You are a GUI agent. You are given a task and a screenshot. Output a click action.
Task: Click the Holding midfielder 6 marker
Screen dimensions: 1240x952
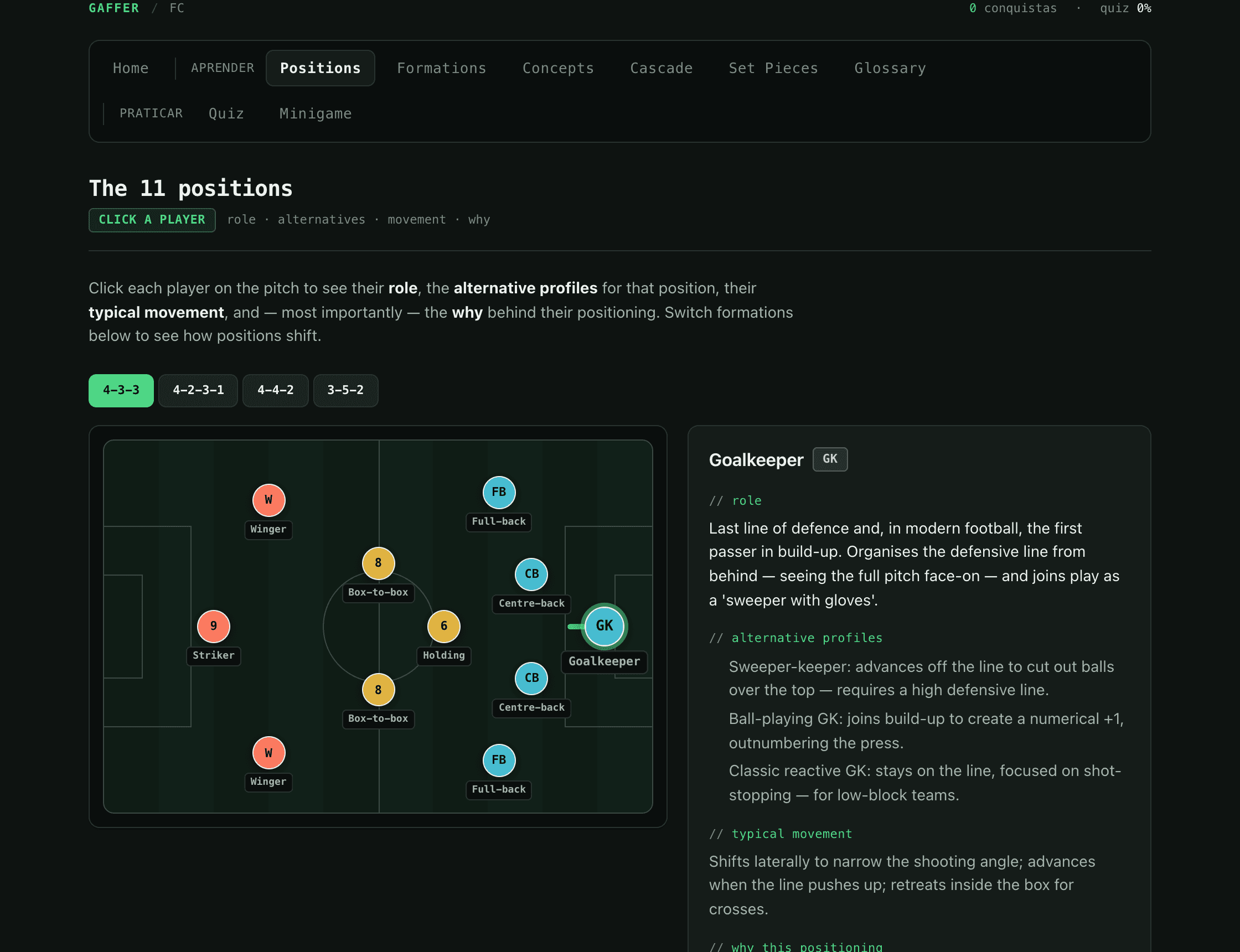click(x=444, y=626)
